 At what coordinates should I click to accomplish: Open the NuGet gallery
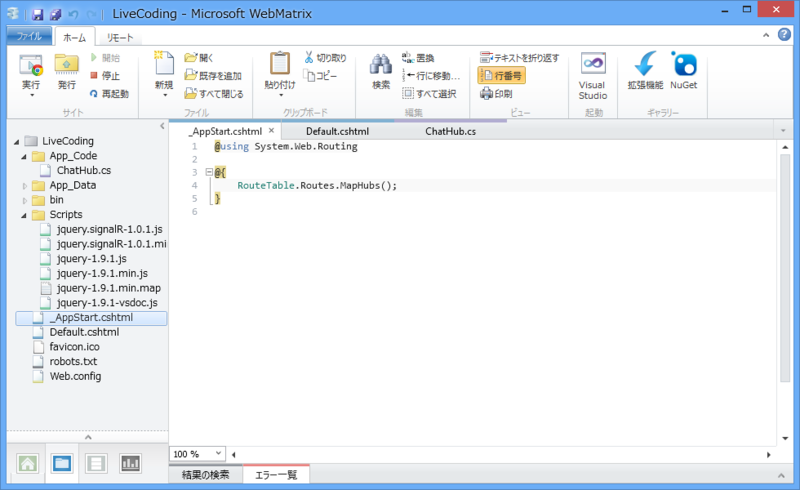pyautogui.click(x=684, y=70)
